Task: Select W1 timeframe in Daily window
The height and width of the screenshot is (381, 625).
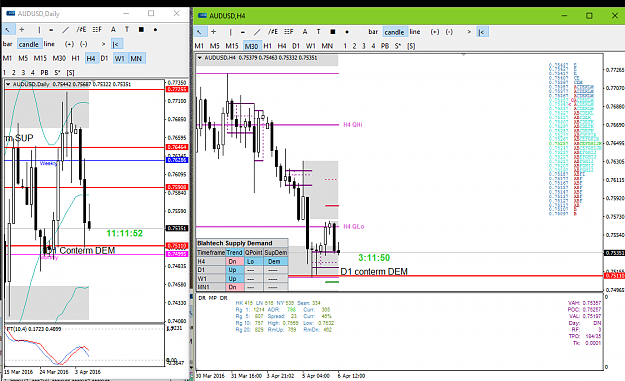Action: [120, 58]
